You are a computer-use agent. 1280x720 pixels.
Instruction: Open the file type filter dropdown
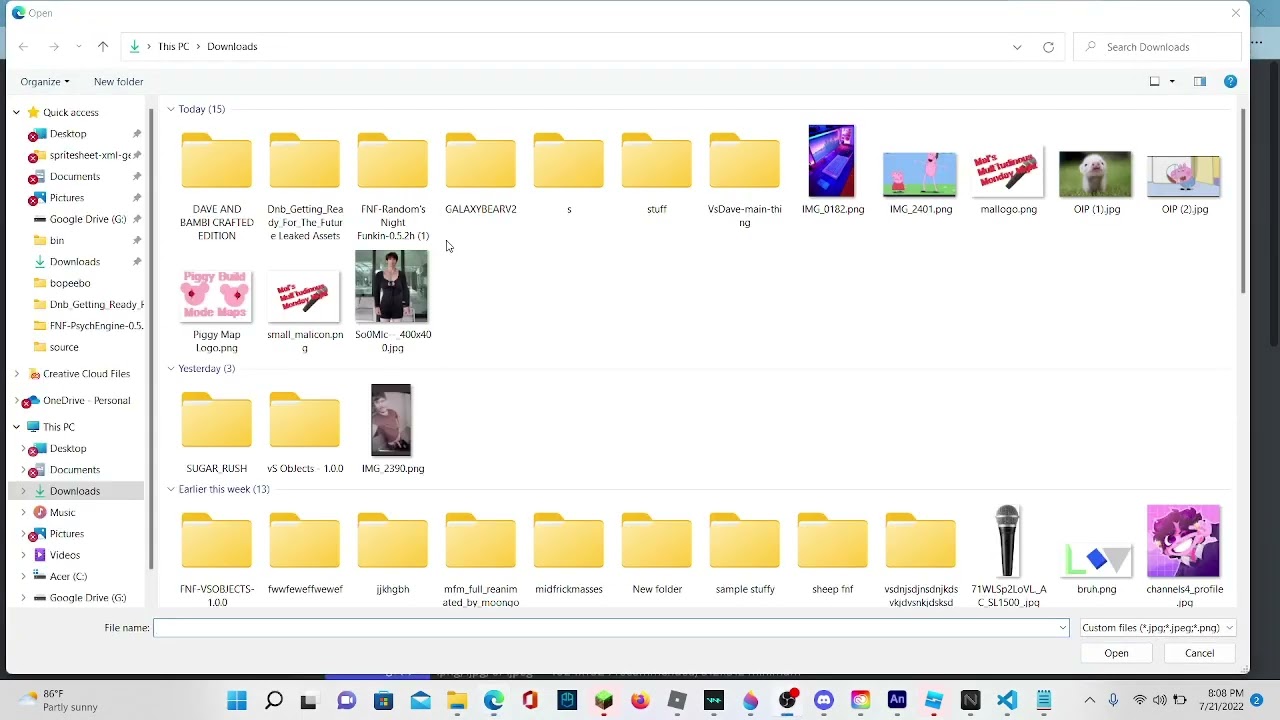point(1158,628)
